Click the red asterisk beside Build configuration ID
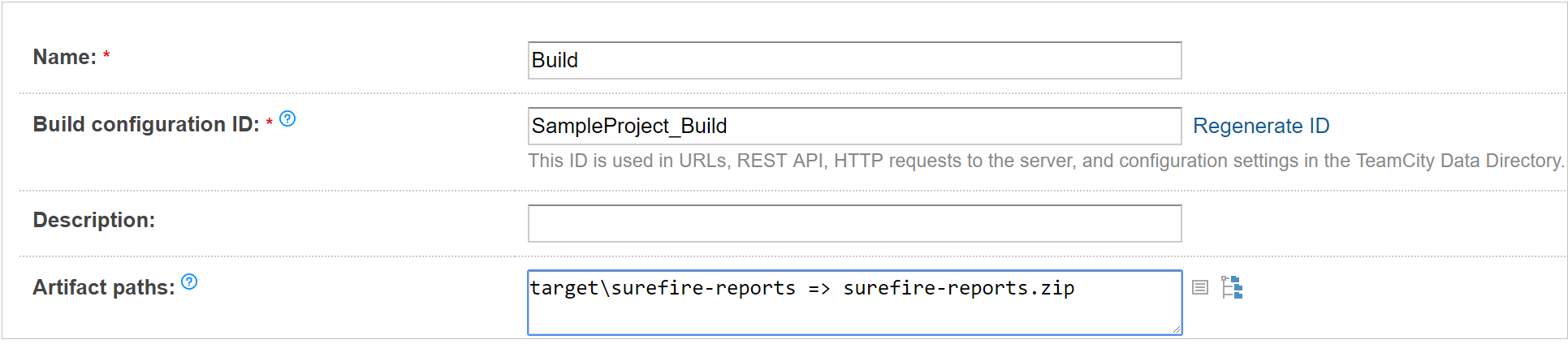The image size is (1568, 344). coord(270,123)
